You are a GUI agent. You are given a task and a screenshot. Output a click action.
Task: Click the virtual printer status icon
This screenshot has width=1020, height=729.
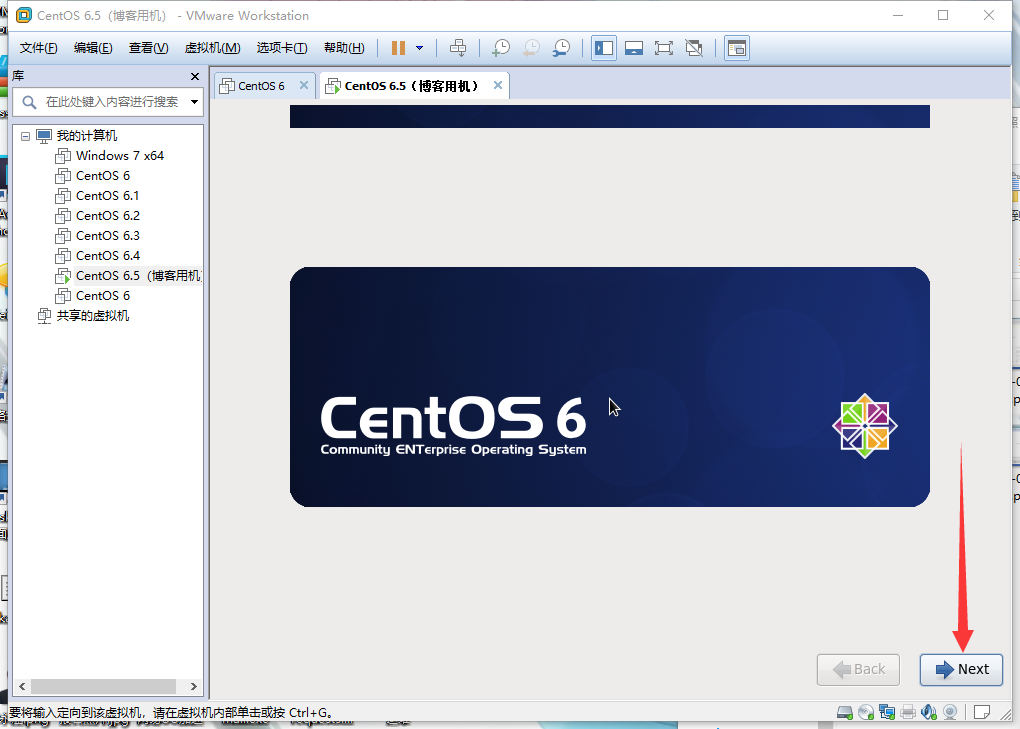(906, 711)
